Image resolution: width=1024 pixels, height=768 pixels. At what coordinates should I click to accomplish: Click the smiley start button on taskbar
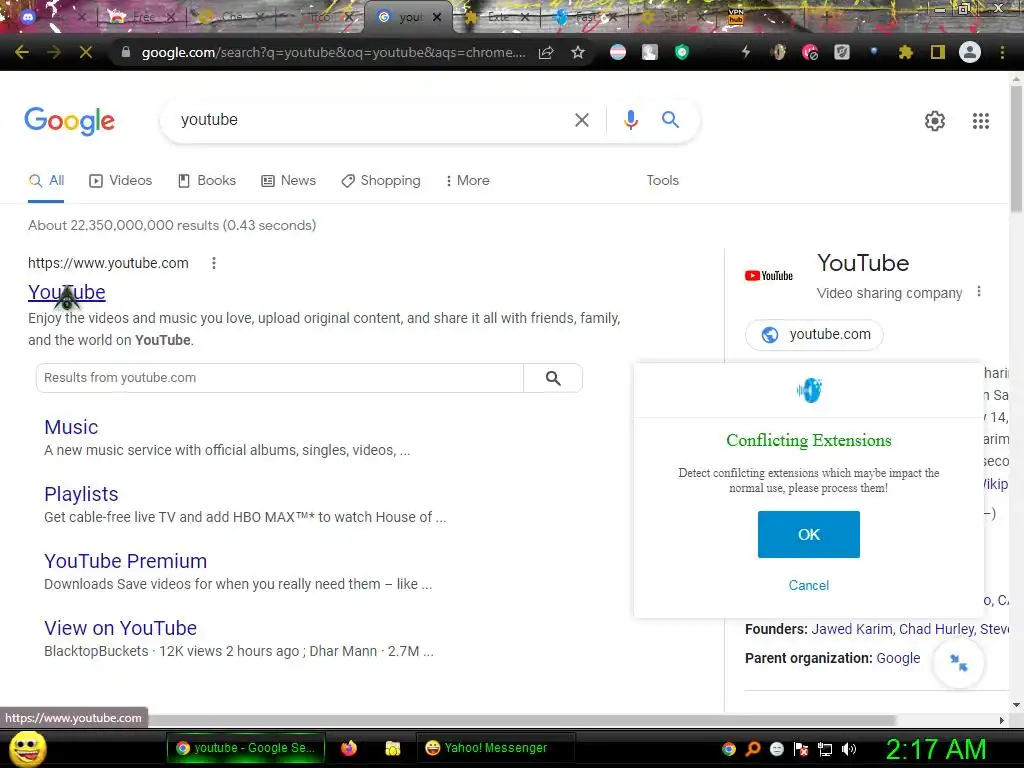coord(27,748)
